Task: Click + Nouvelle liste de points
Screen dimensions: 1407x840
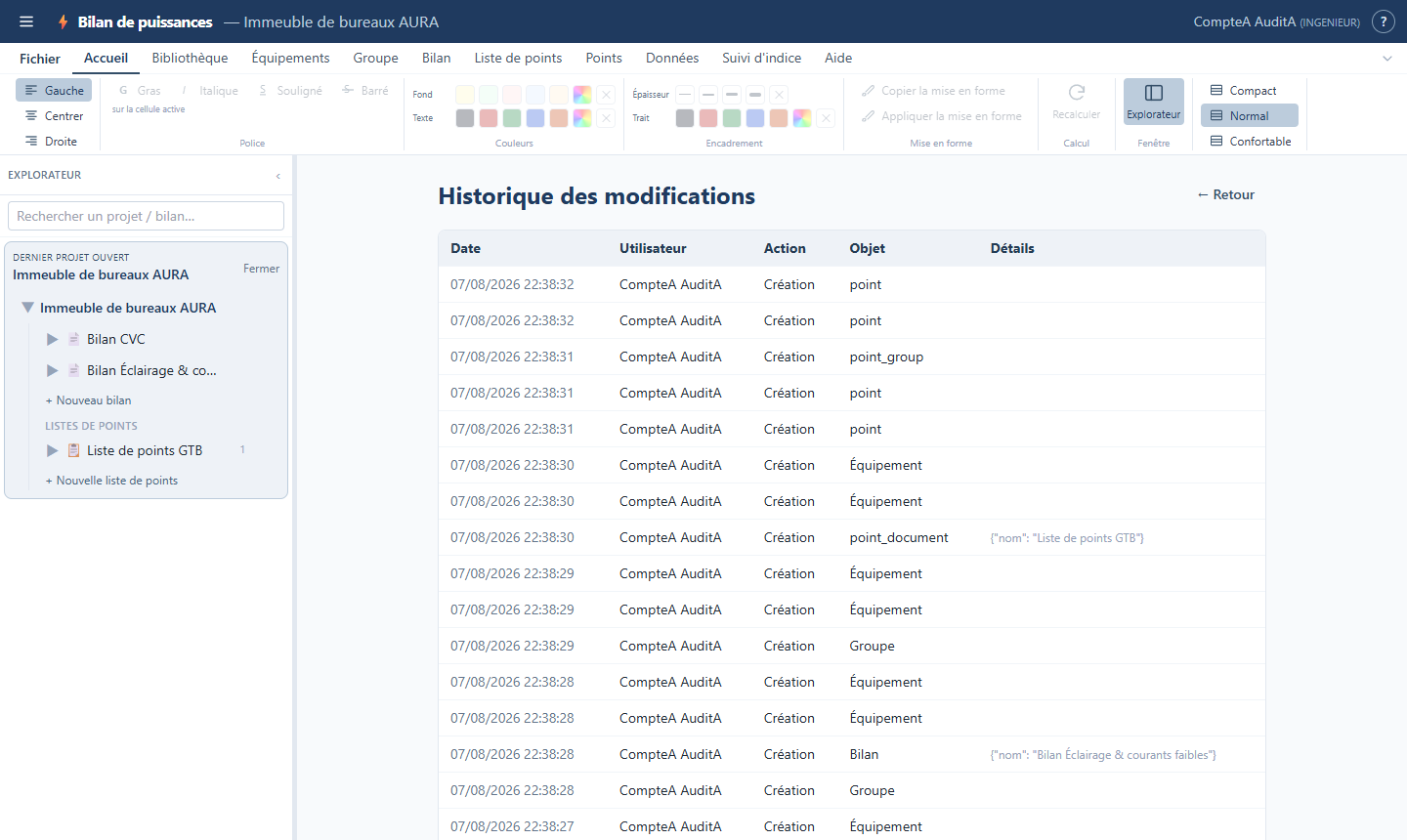Action: (x=111, y=481)
